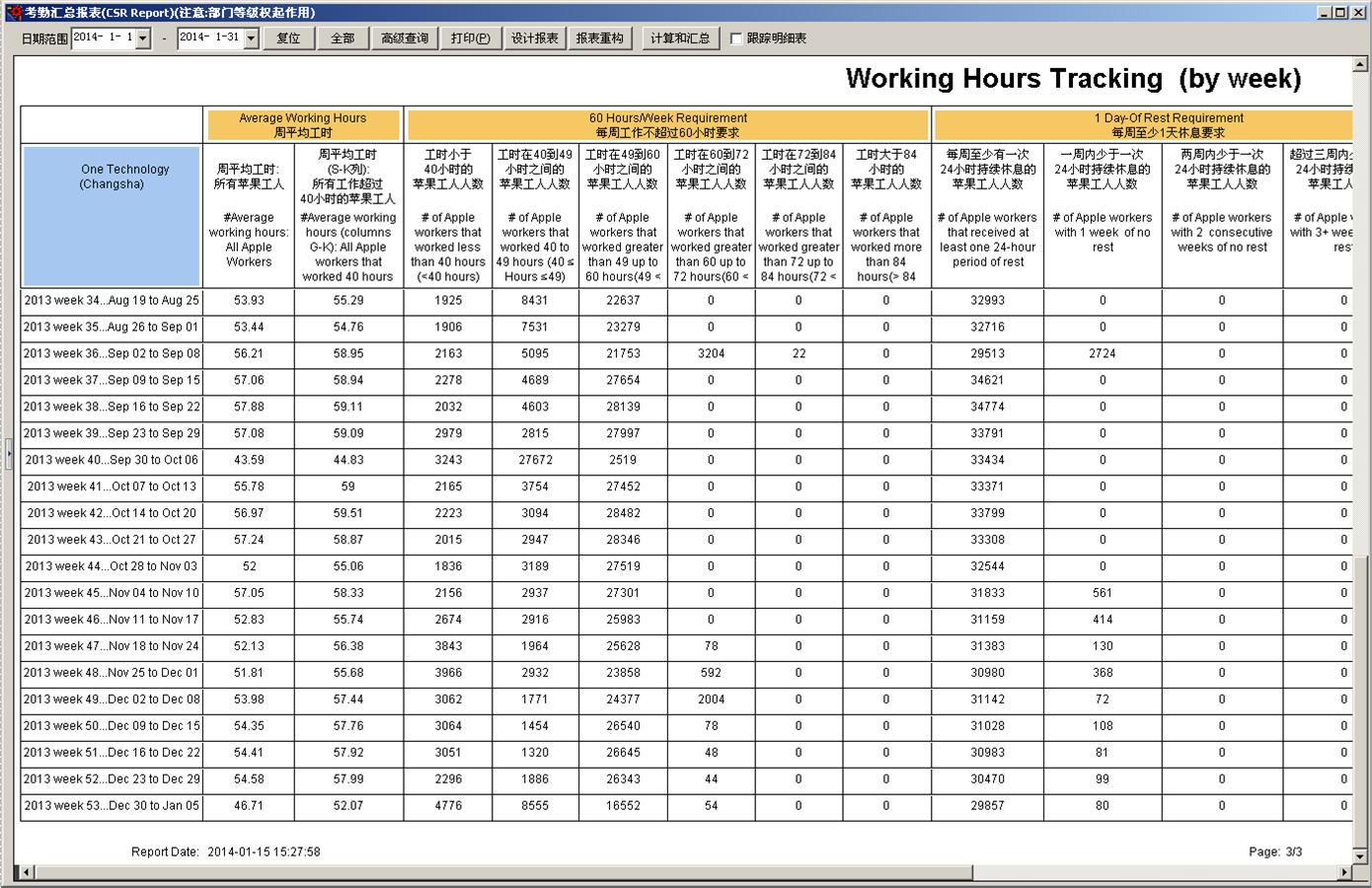1372x888 pixels.
Task: Open the end date dropdown (2014-1-31)
Action: 251,38
